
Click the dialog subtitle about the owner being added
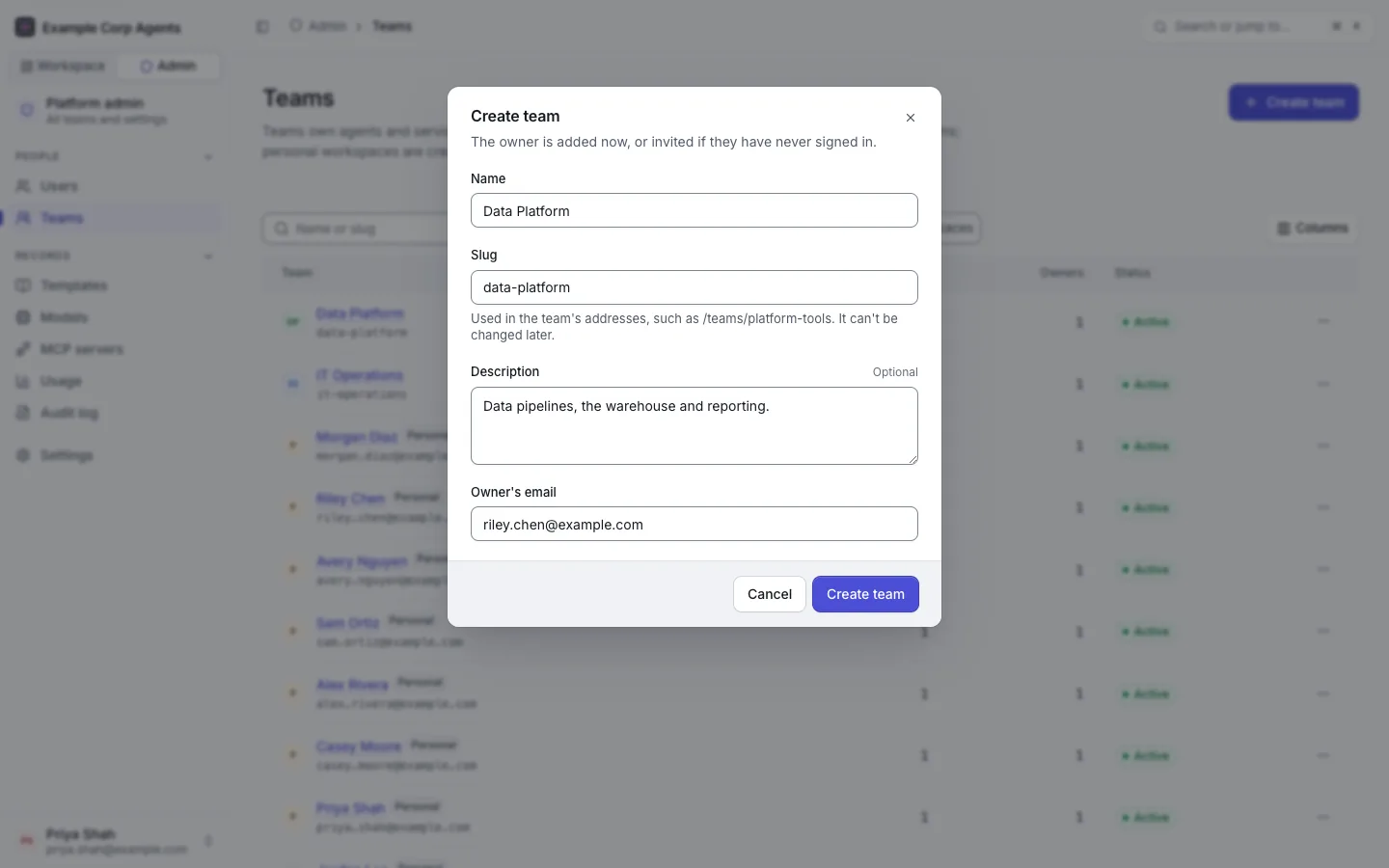click(673, 142)
